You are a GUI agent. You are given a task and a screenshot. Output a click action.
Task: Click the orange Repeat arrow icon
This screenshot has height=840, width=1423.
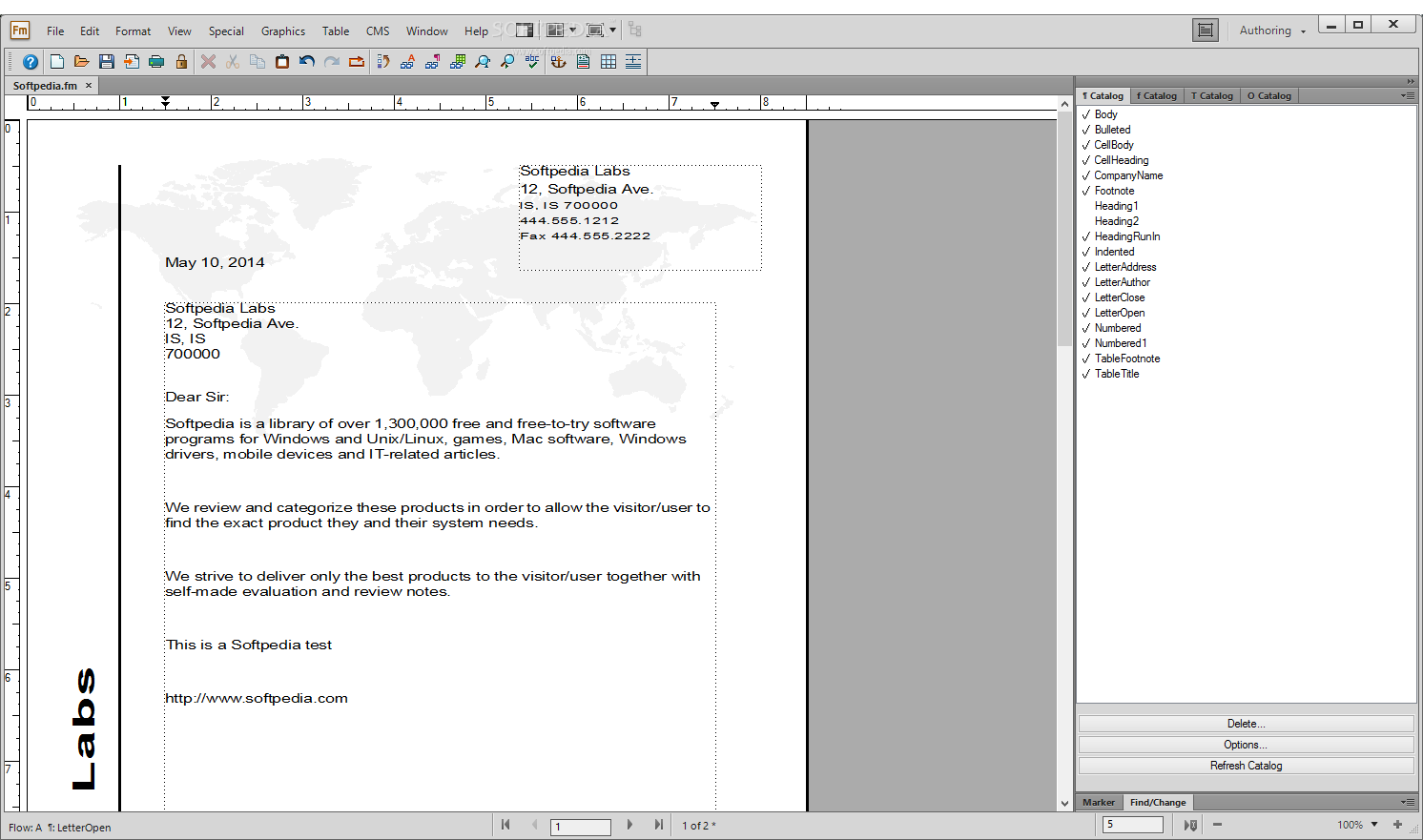coord(357,62)
